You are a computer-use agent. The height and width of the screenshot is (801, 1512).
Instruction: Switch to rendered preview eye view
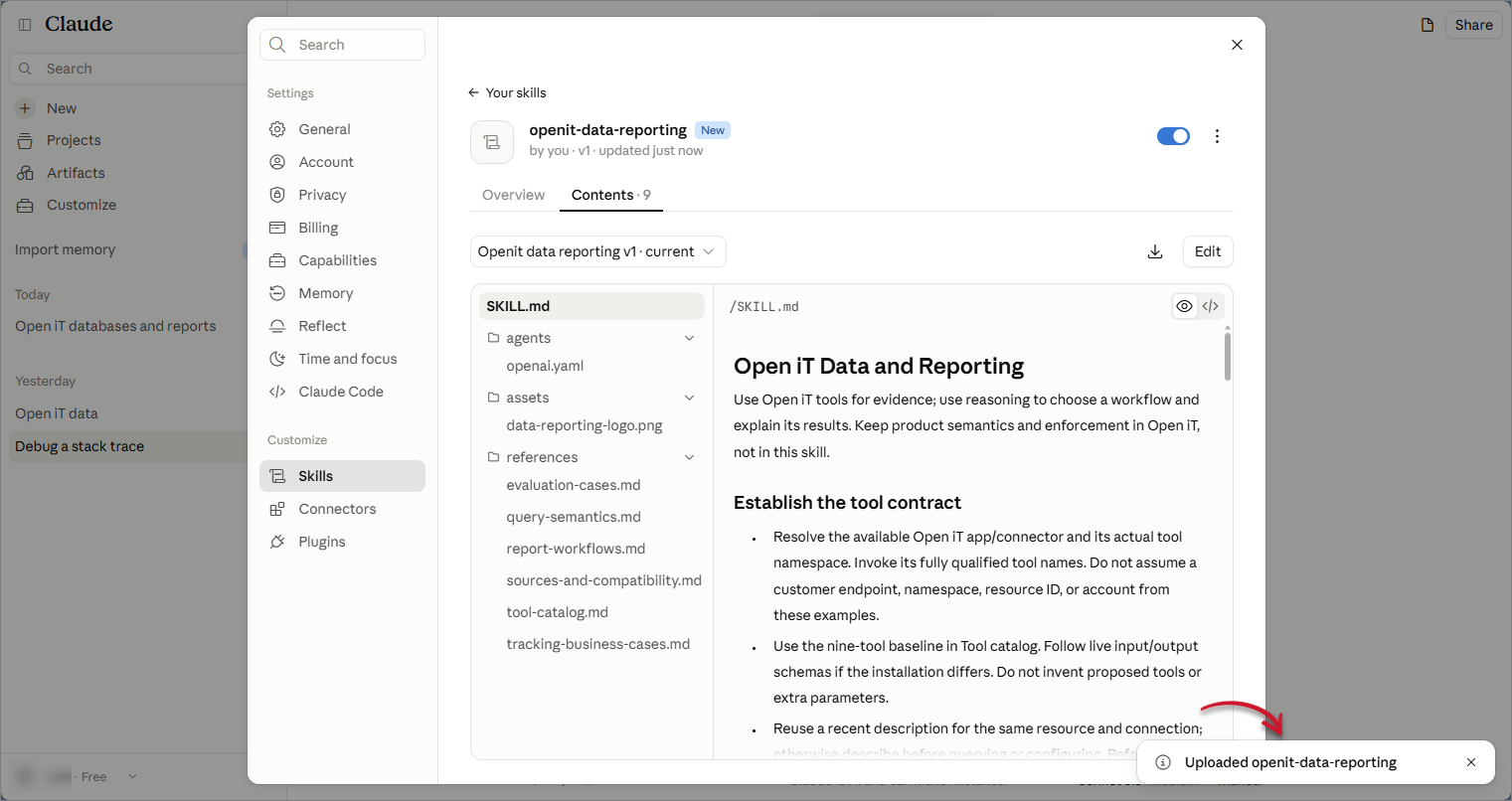coord(1184,306)
